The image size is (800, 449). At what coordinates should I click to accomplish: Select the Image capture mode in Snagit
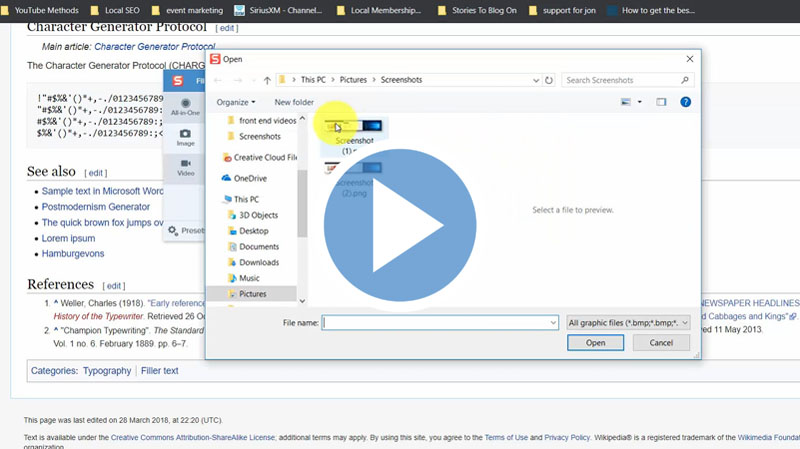coord(185,137)
